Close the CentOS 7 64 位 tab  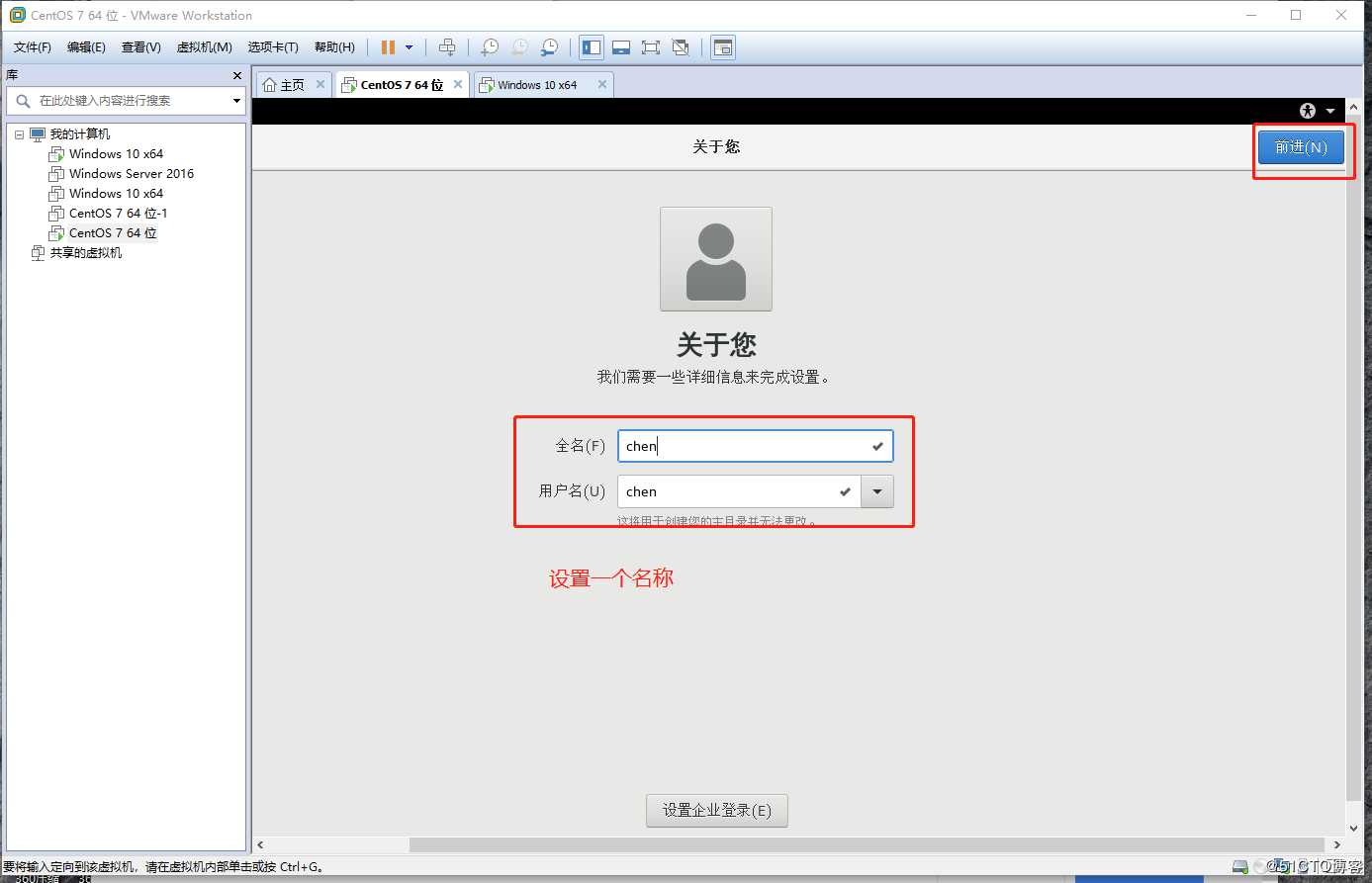[x=458, y=85]
